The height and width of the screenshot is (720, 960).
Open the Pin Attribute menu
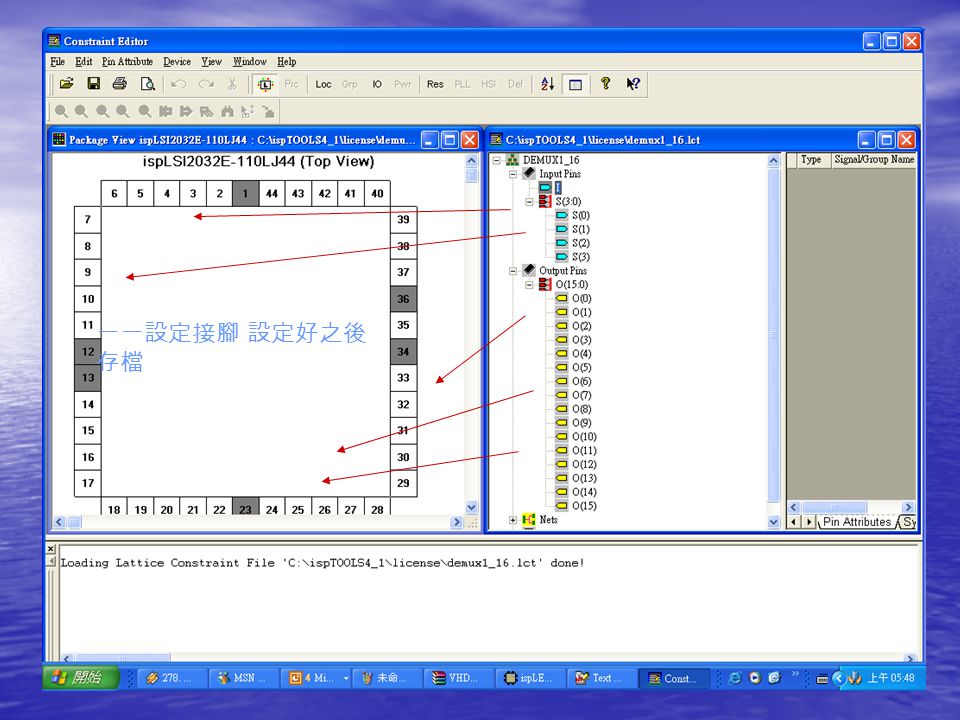127,61
